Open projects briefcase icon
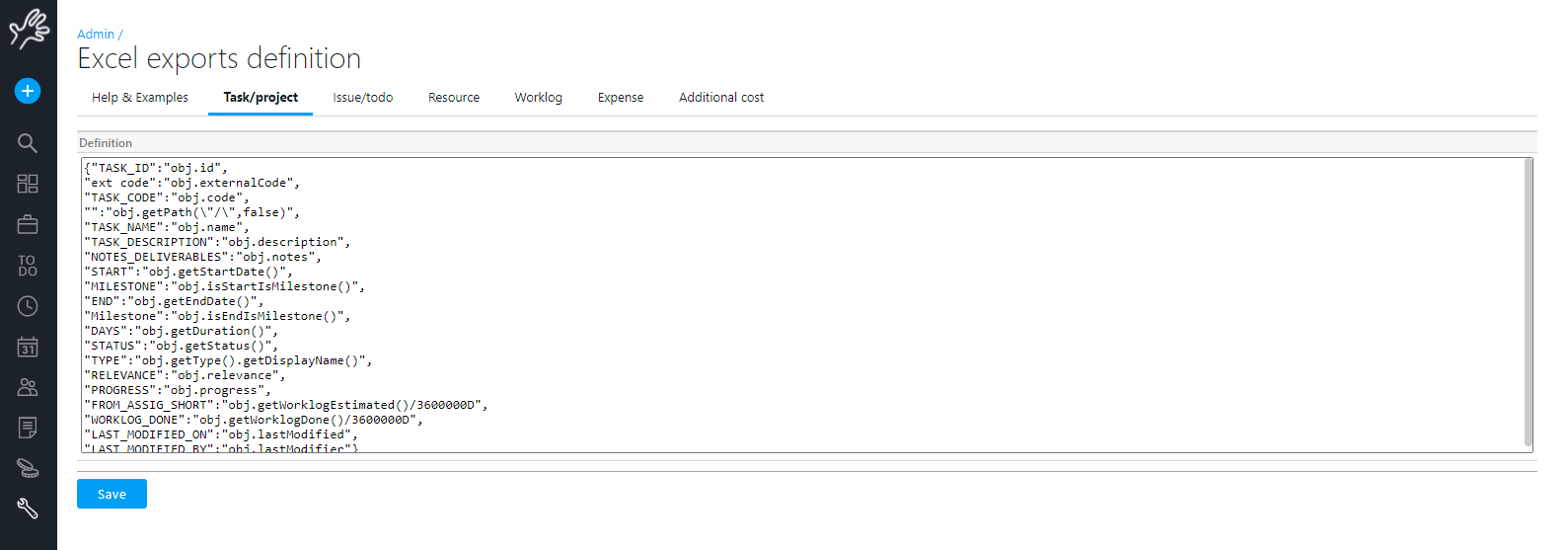 click(x=28, y=225)
